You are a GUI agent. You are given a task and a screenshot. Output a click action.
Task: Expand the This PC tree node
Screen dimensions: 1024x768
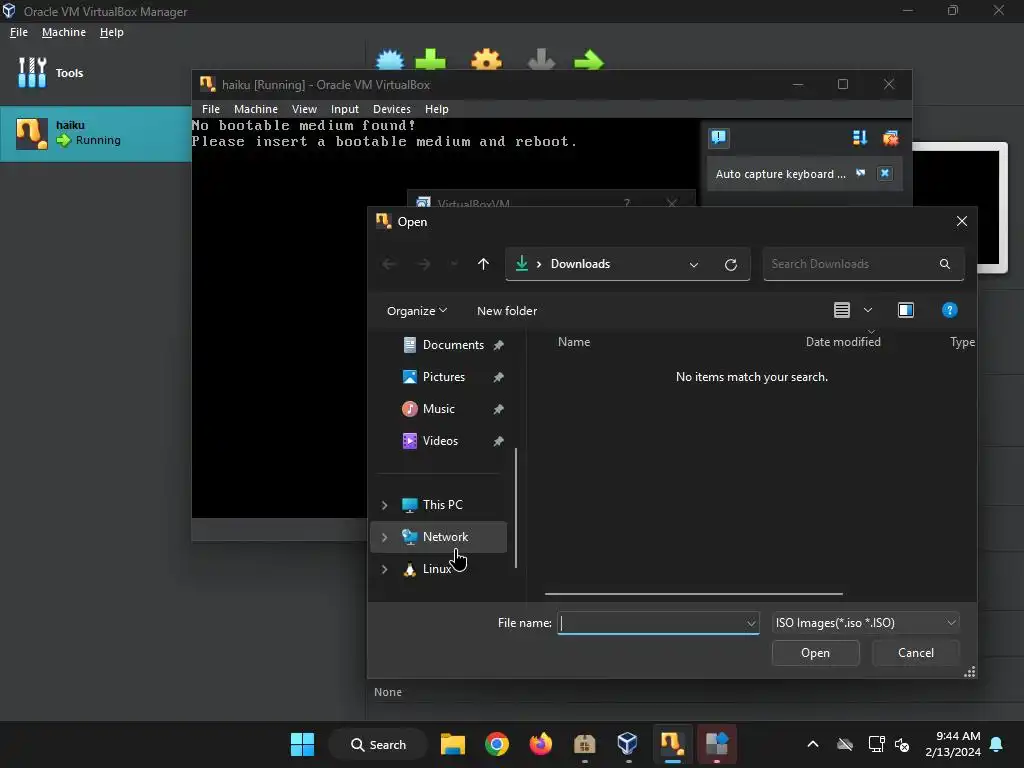[384, 505]
